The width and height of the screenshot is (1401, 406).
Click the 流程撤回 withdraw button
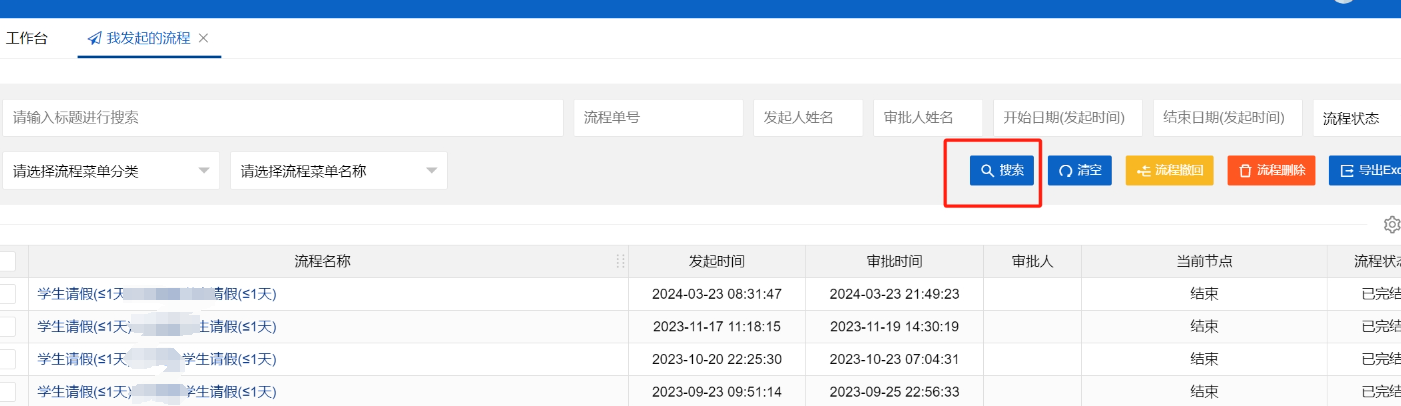(1169, 171)
